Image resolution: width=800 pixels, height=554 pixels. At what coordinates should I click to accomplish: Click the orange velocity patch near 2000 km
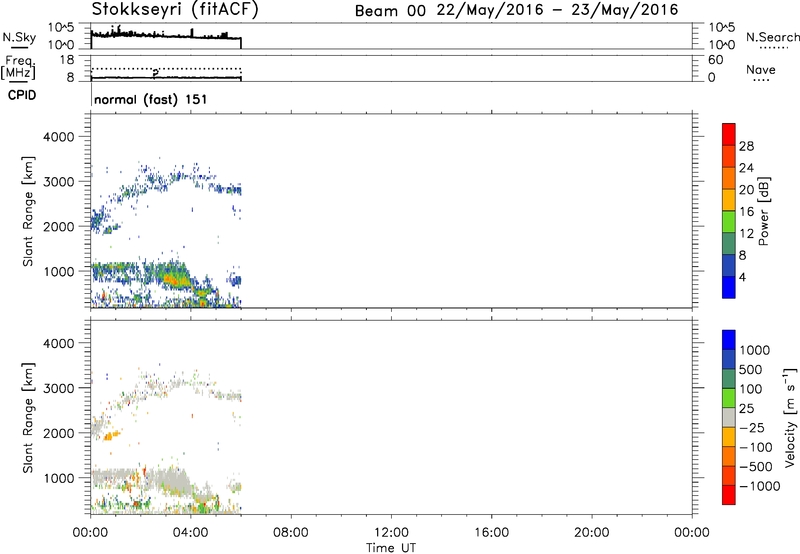[x=111, y=436]
